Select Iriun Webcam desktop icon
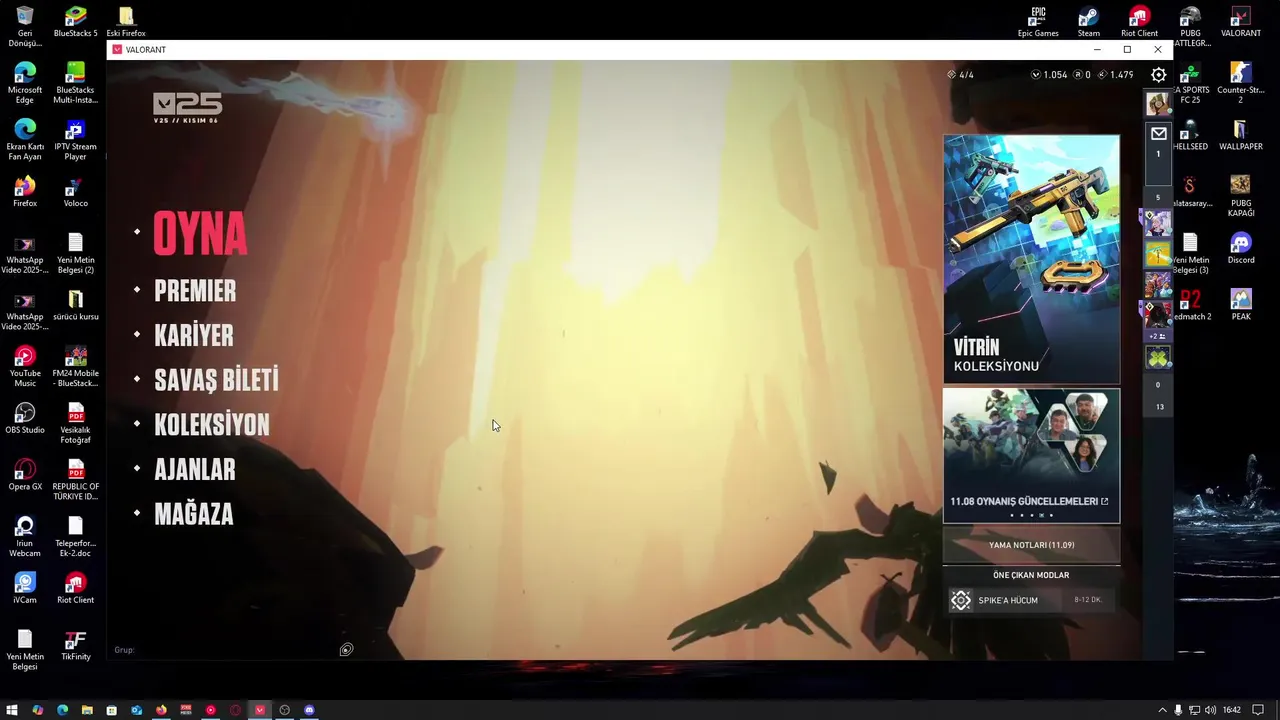1280x720 pixels. click(25, 537)
